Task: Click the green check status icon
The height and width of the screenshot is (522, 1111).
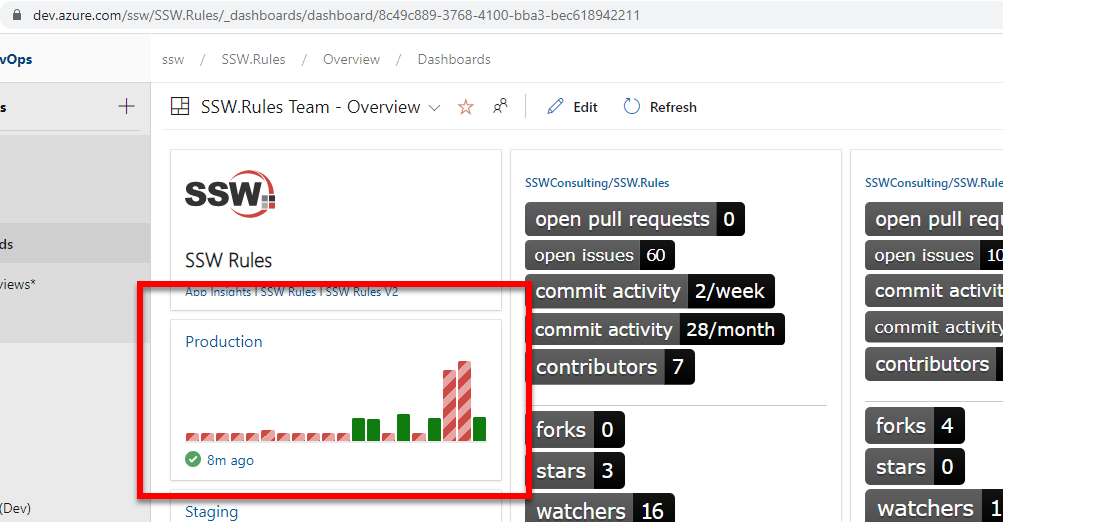Action: [193, 460]
